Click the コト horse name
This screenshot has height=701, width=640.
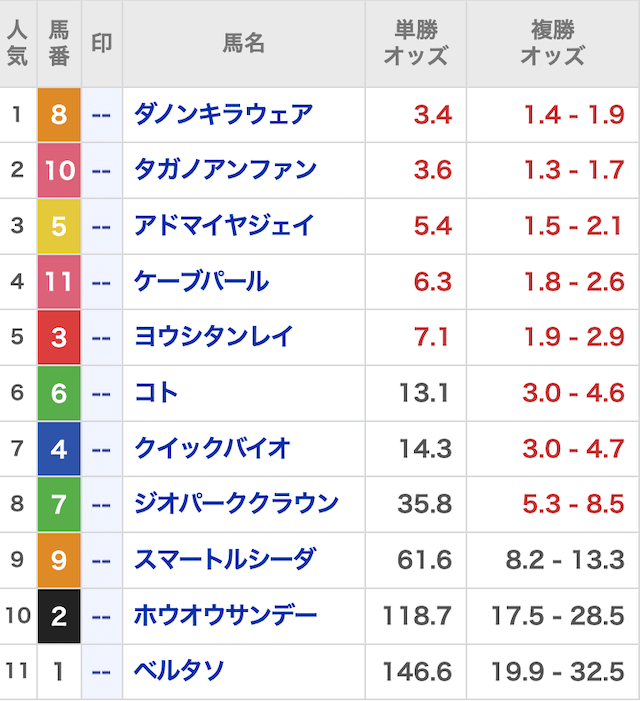156,393
